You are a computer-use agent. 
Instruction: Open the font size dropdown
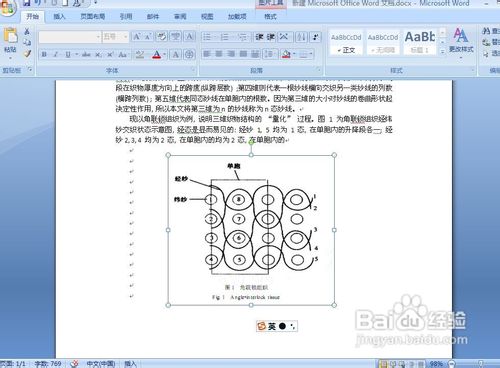[x=125, y=37]
